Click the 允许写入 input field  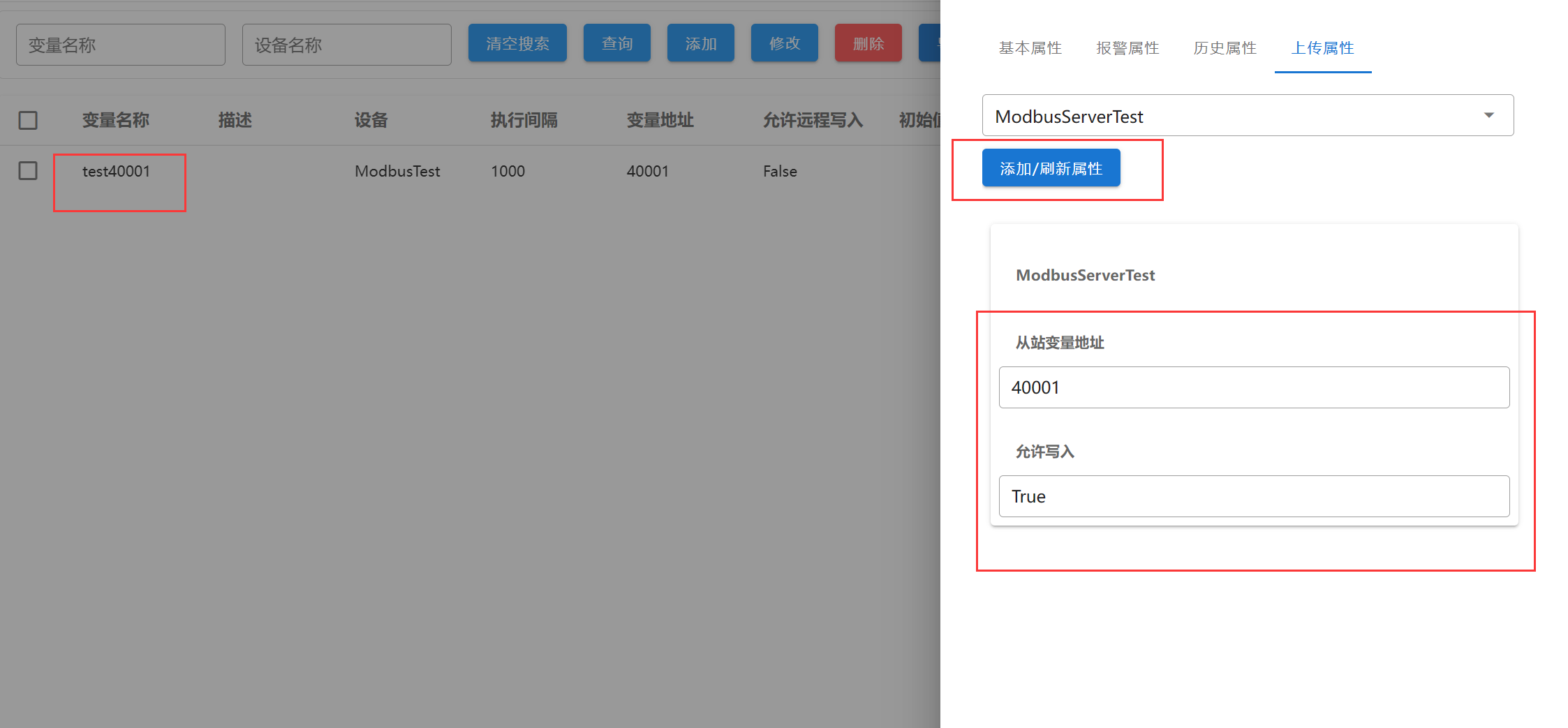point(1253,496)
